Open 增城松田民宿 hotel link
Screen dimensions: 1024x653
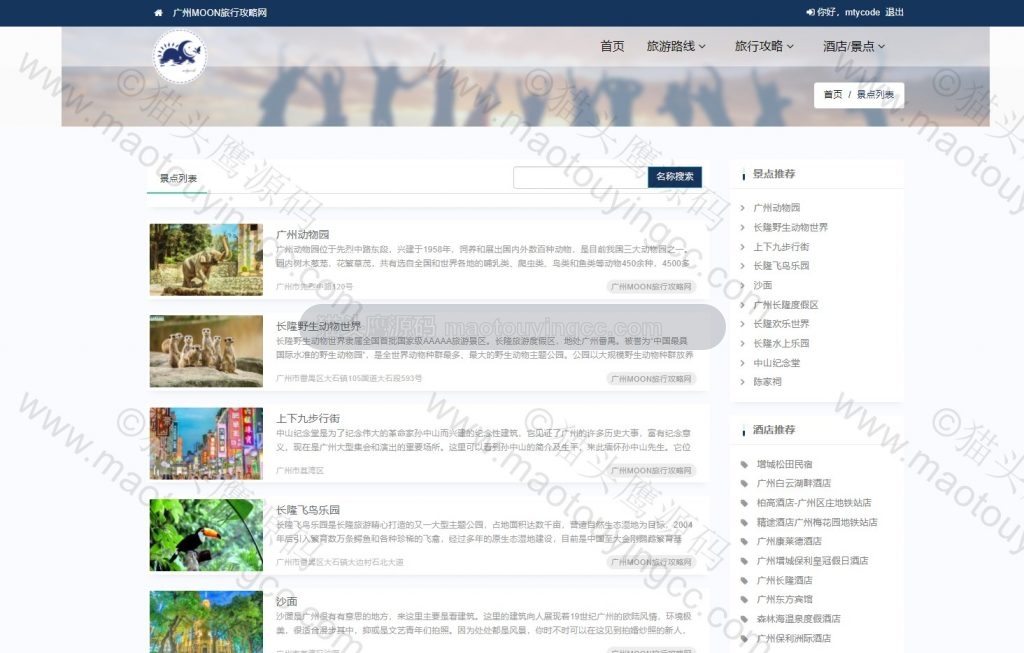tap(784, 464)
